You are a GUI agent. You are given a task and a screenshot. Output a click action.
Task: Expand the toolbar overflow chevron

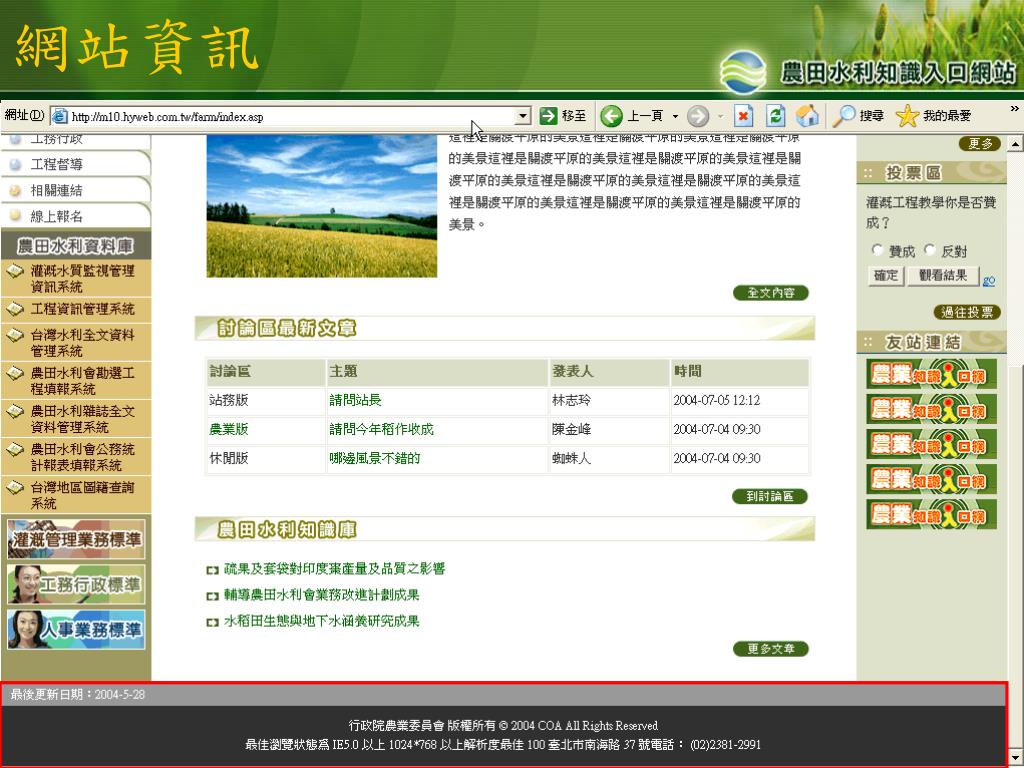click(x=1015, y=109)
